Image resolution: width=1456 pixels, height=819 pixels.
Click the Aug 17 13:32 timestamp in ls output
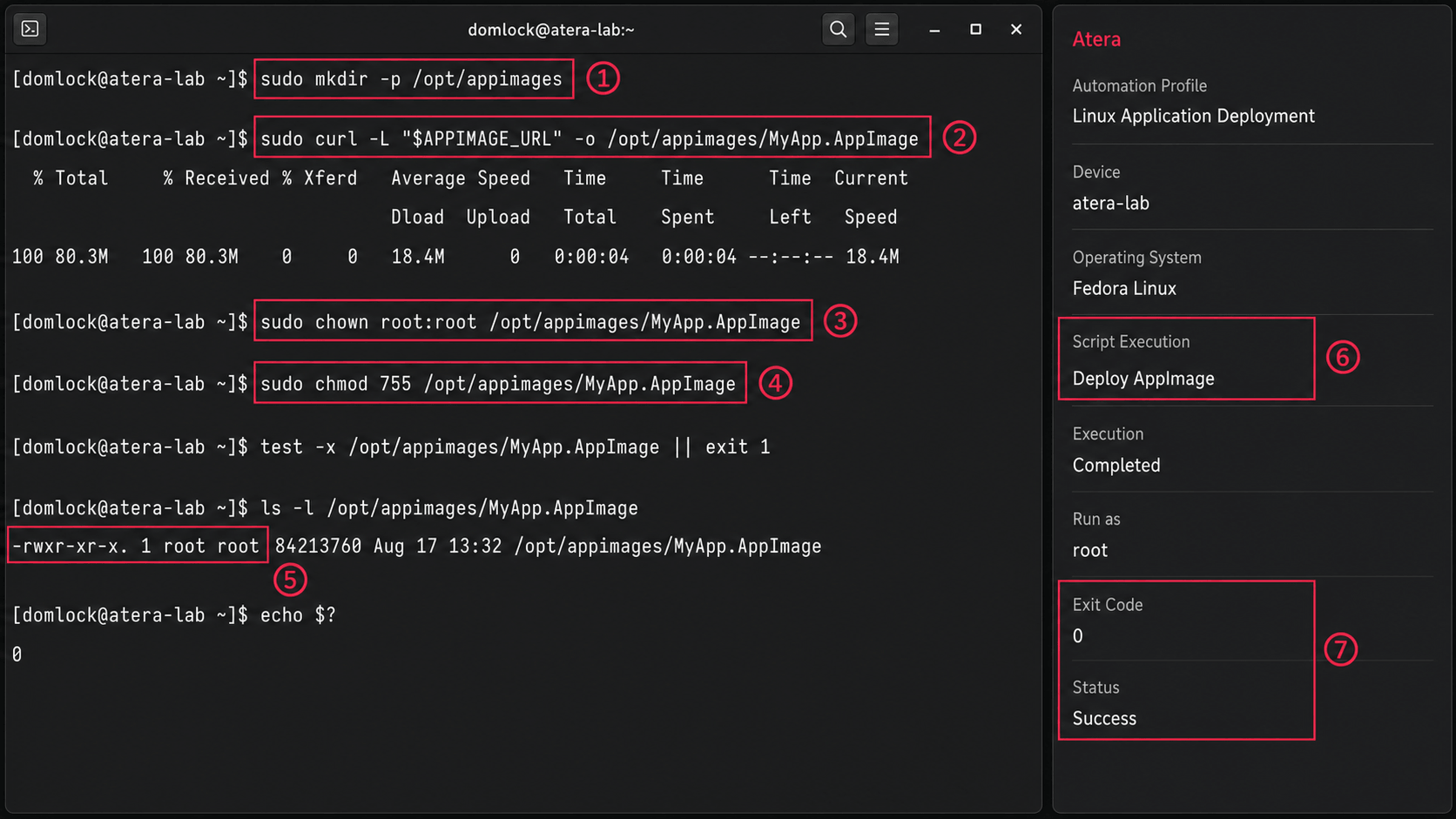point(438,546)
